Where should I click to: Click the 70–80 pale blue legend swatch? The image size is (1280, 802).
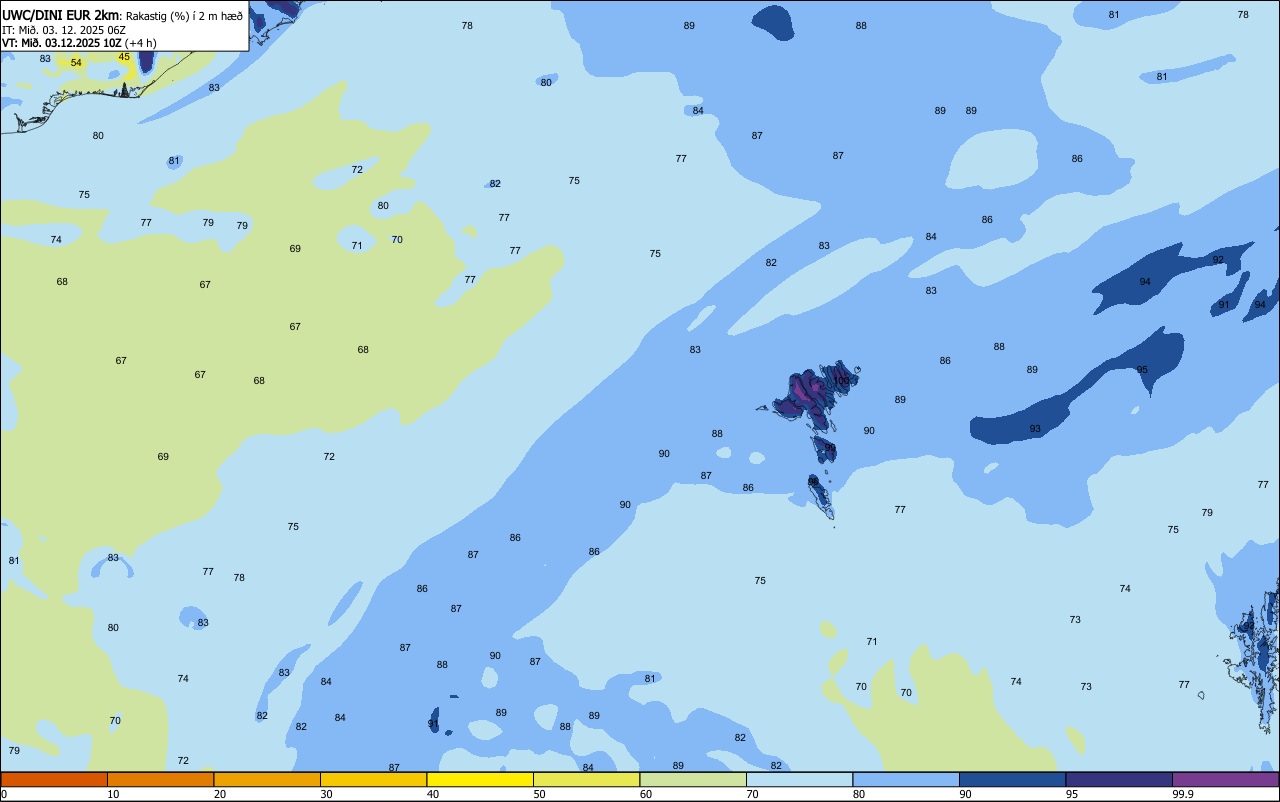pyautogui.click(x=799, y=779)
